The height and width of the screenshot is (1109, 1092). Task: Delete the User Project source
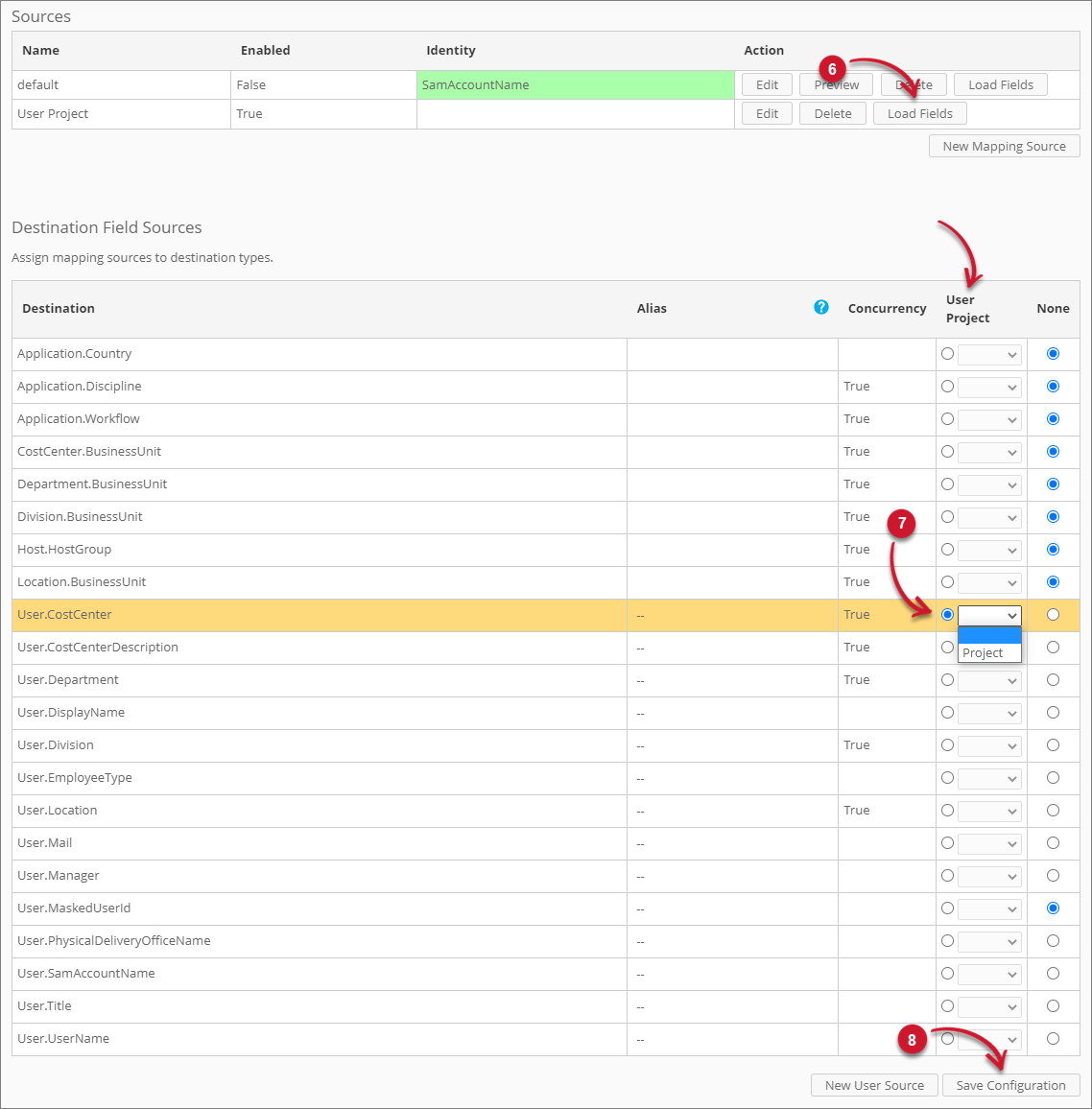(x=832, y=113)
